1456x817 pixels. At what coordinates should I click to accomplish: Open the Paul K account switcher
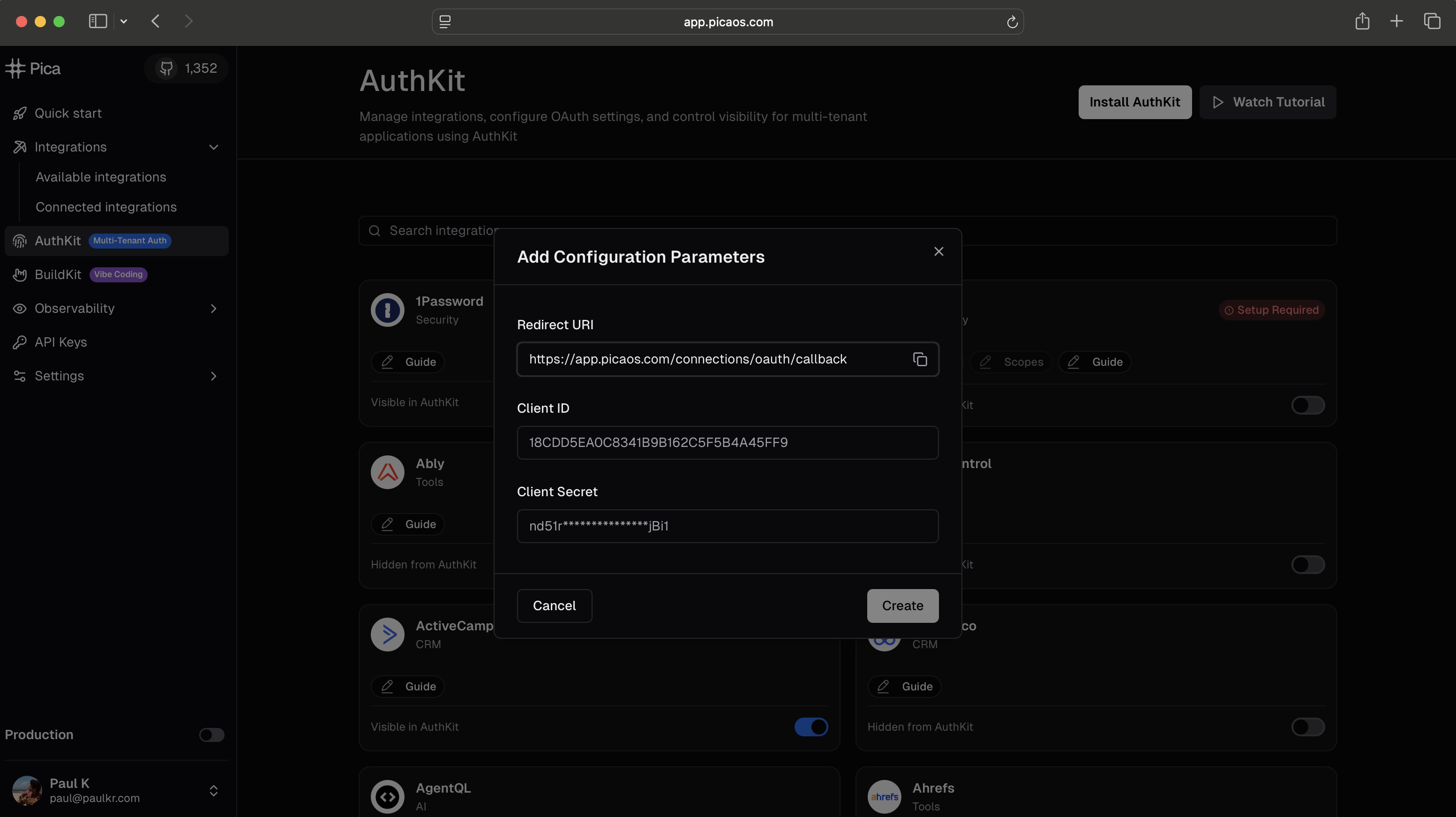point(213,790)
